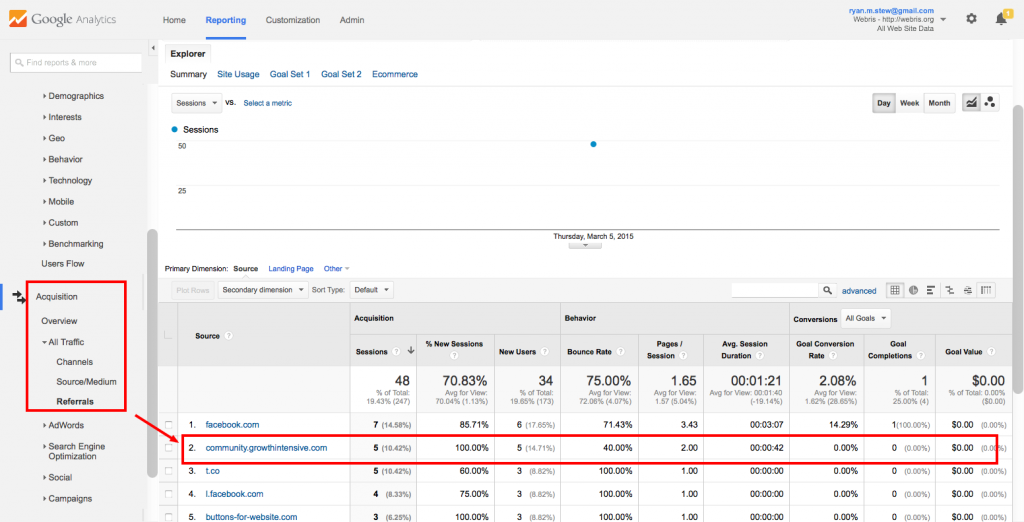The image size is (1024, 522).
Task: Set chart granularity to Day
Action: tap(884, 103)
